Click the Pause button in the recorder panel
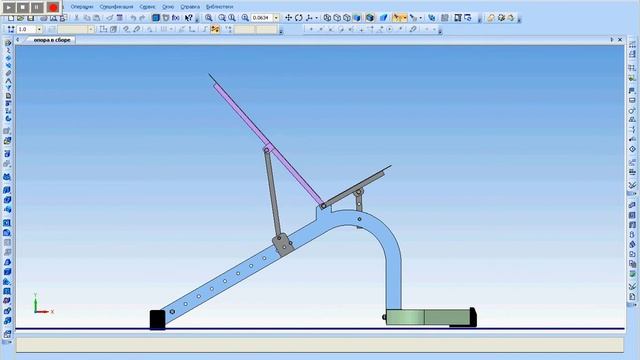Image resolution: width=640 pixels, height=360 pixels. click(x=37, y=7)
